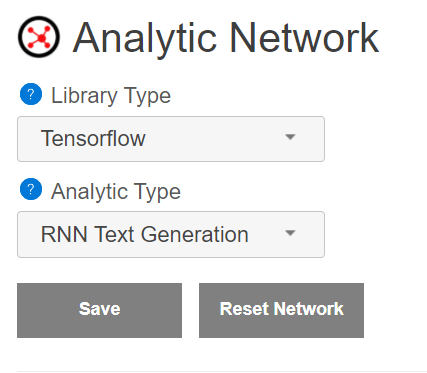Image resolution: width=427 pixels, height=373 pixels.
Task: Click the Library Type dropdown arrow
Action: click(x=290, y=137)
